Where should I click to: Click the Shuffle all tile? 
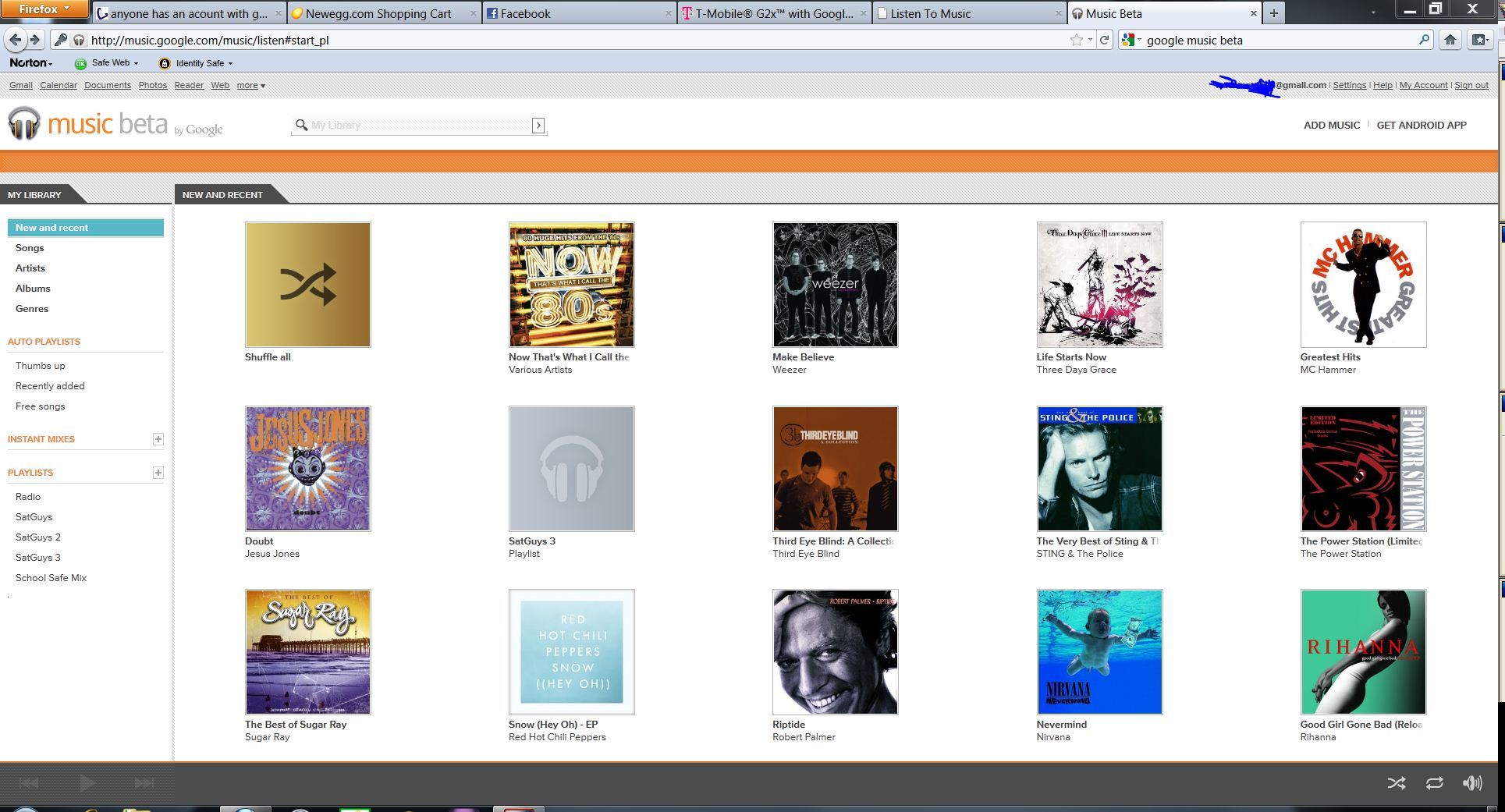pos(307,285)
